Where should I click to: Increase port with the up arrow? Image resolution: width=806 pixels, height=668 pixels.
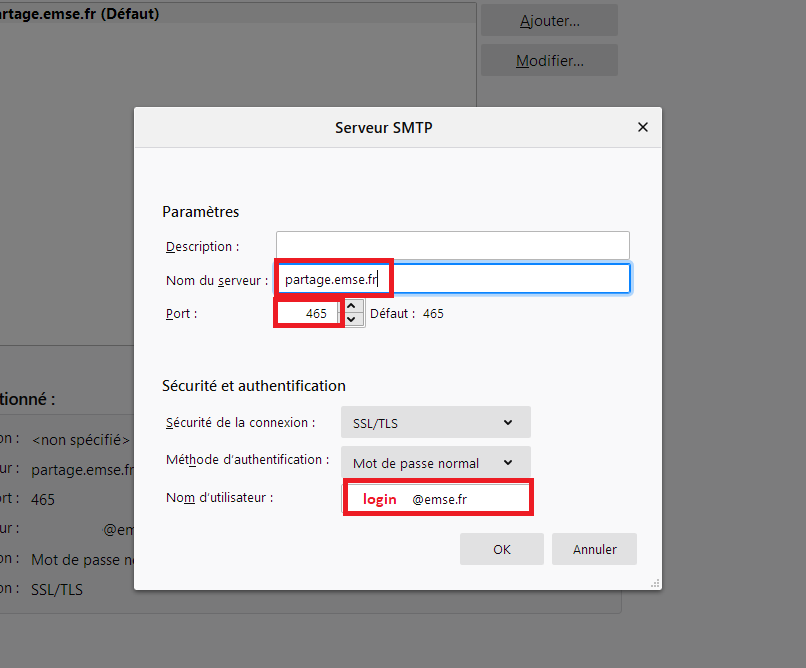(351, 306)
